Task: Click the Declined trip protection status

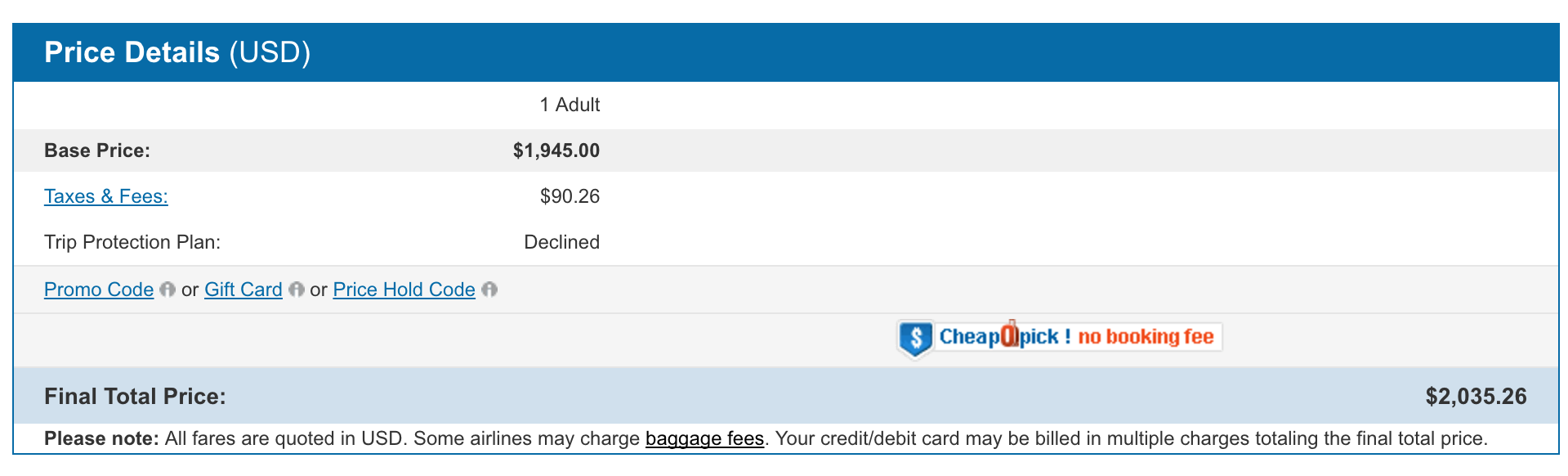Action: pos(561,242)
